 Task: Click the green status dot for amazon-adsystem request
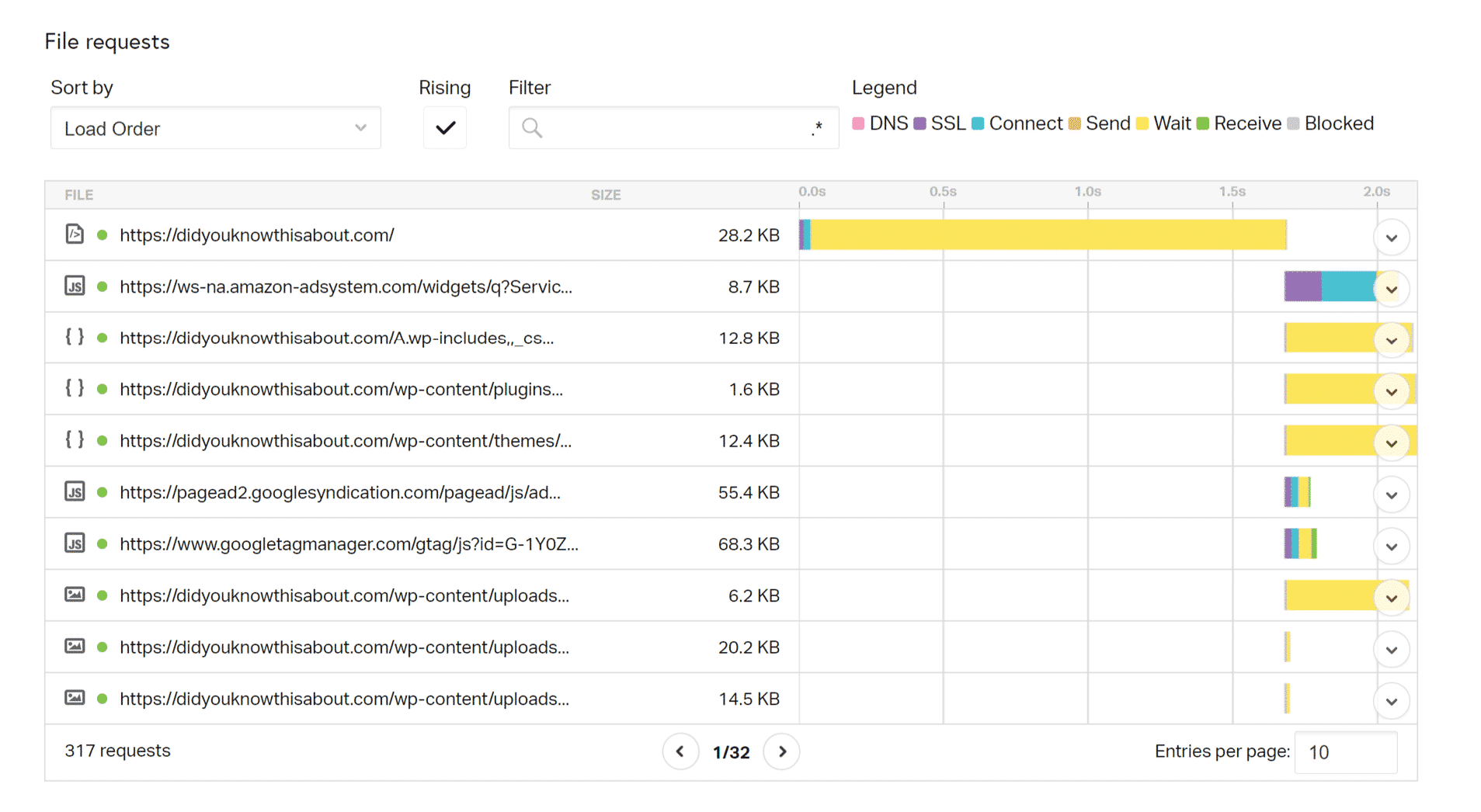pos(103,286)
